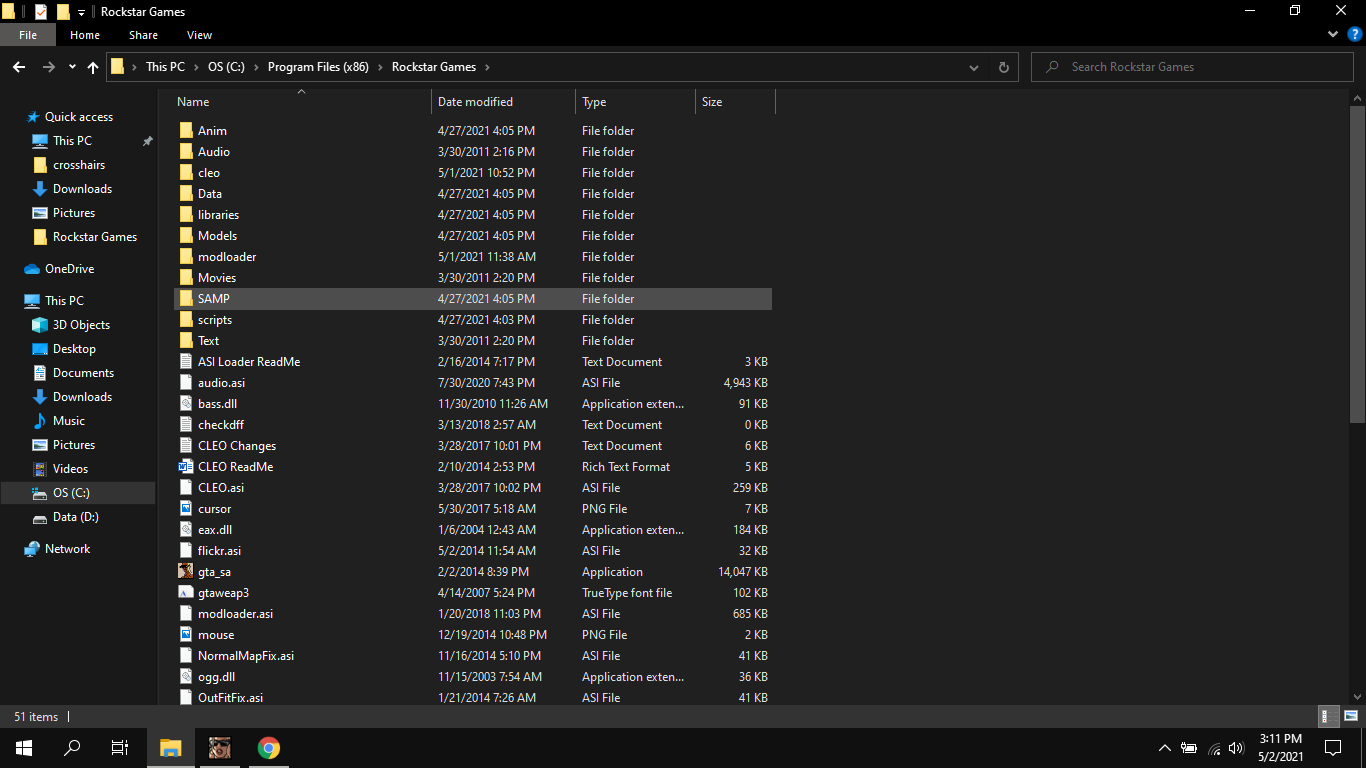Sort files by the Type column header
Image resolution: width=1366 pixels, height=768 pixels.
pyautogui.click(x=636, y=102)
